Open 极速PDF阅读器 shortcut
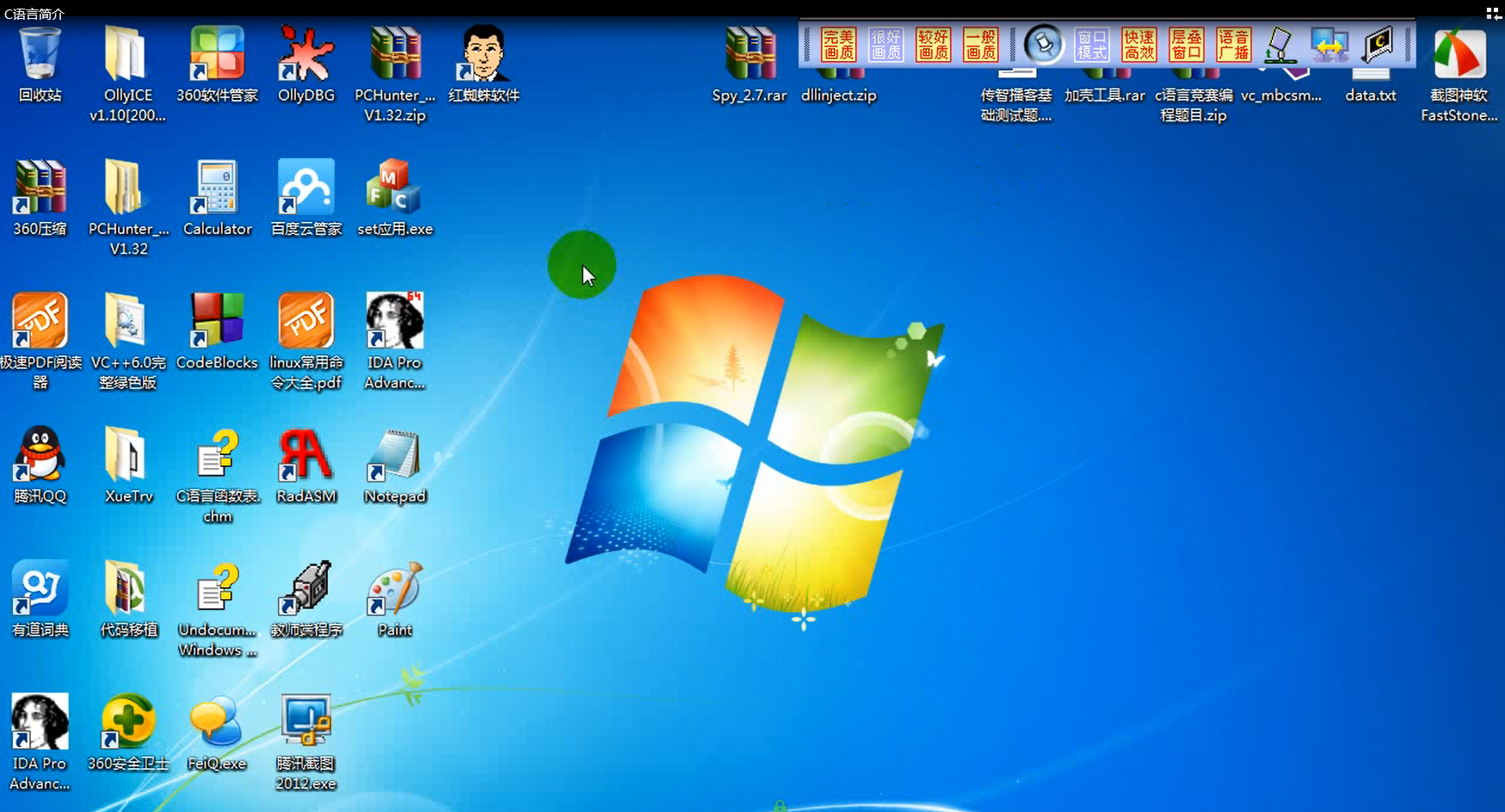 [x=40, y=320]
